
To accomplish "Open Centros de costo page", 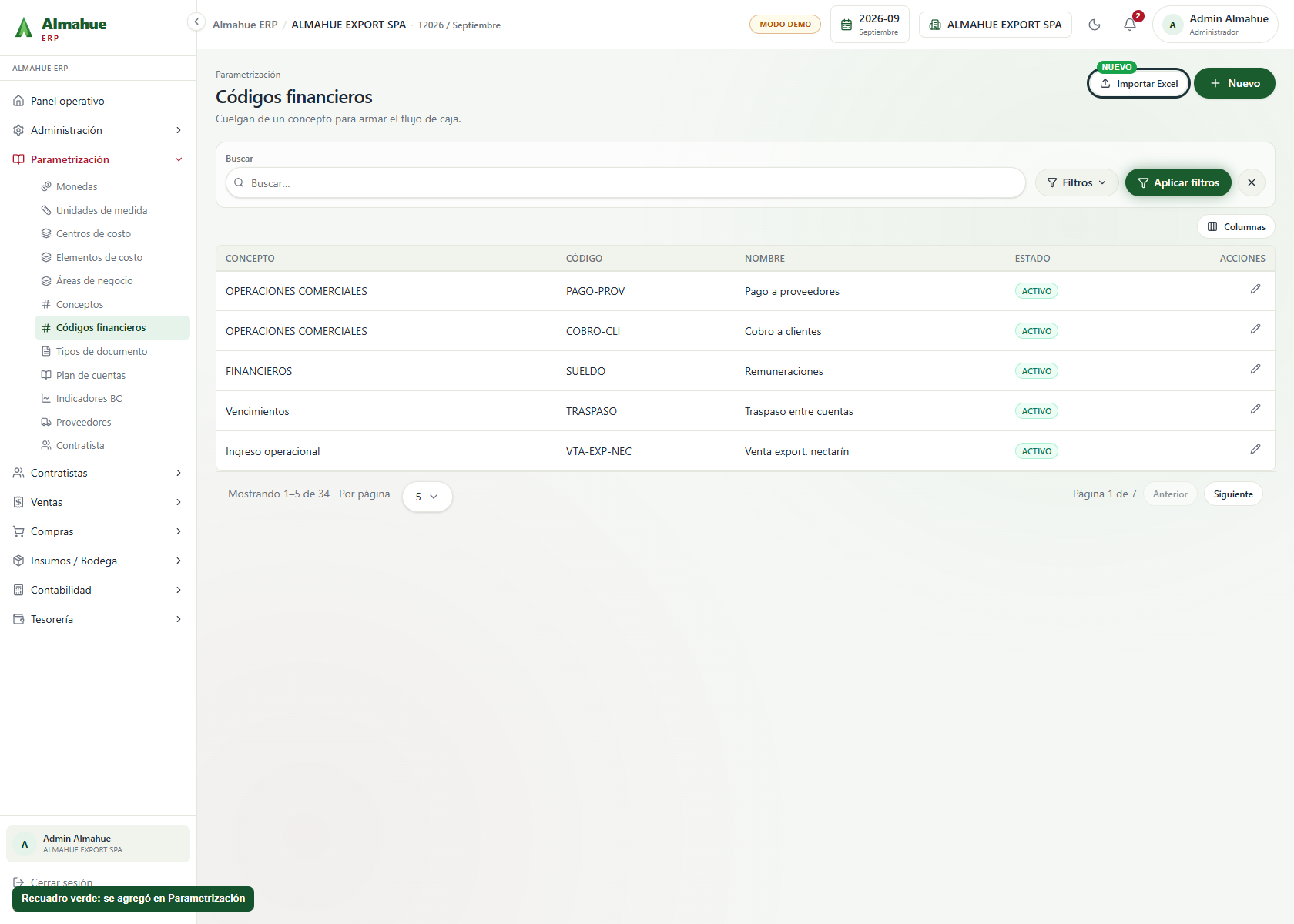I will [112, 233].
